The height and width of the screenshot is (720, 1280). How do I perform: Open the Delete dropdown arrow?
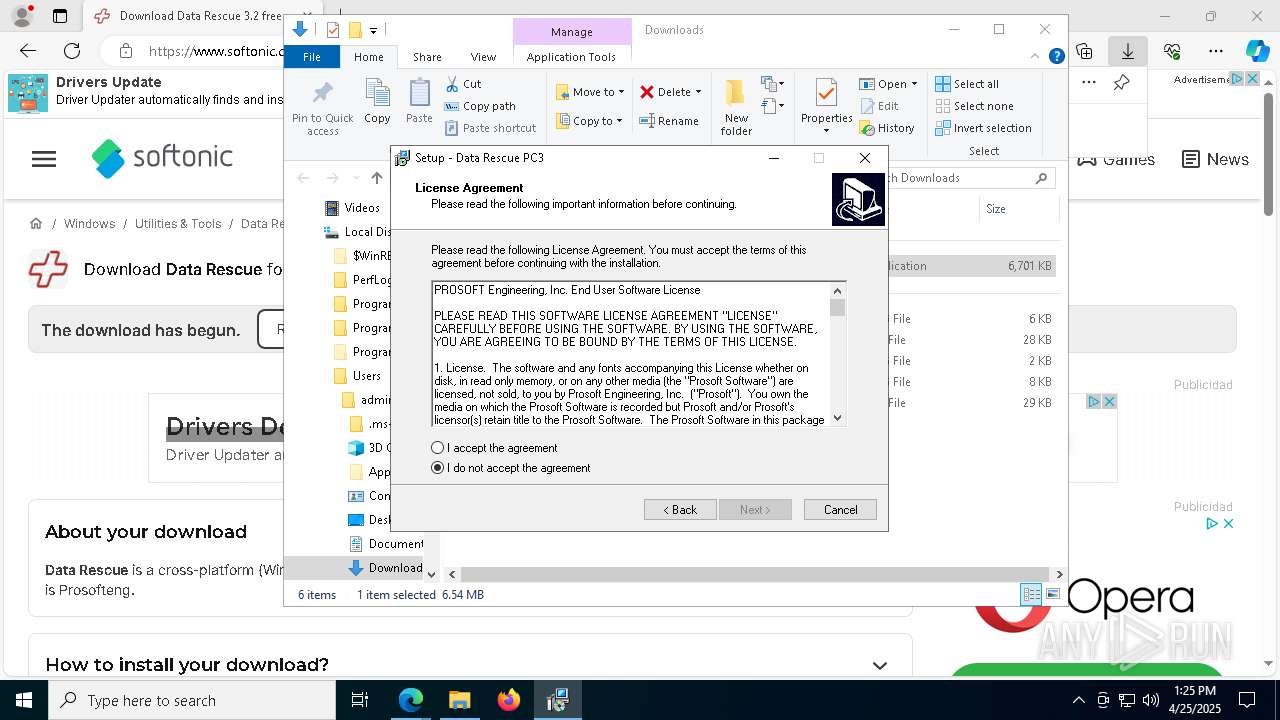tap(698, 92)
